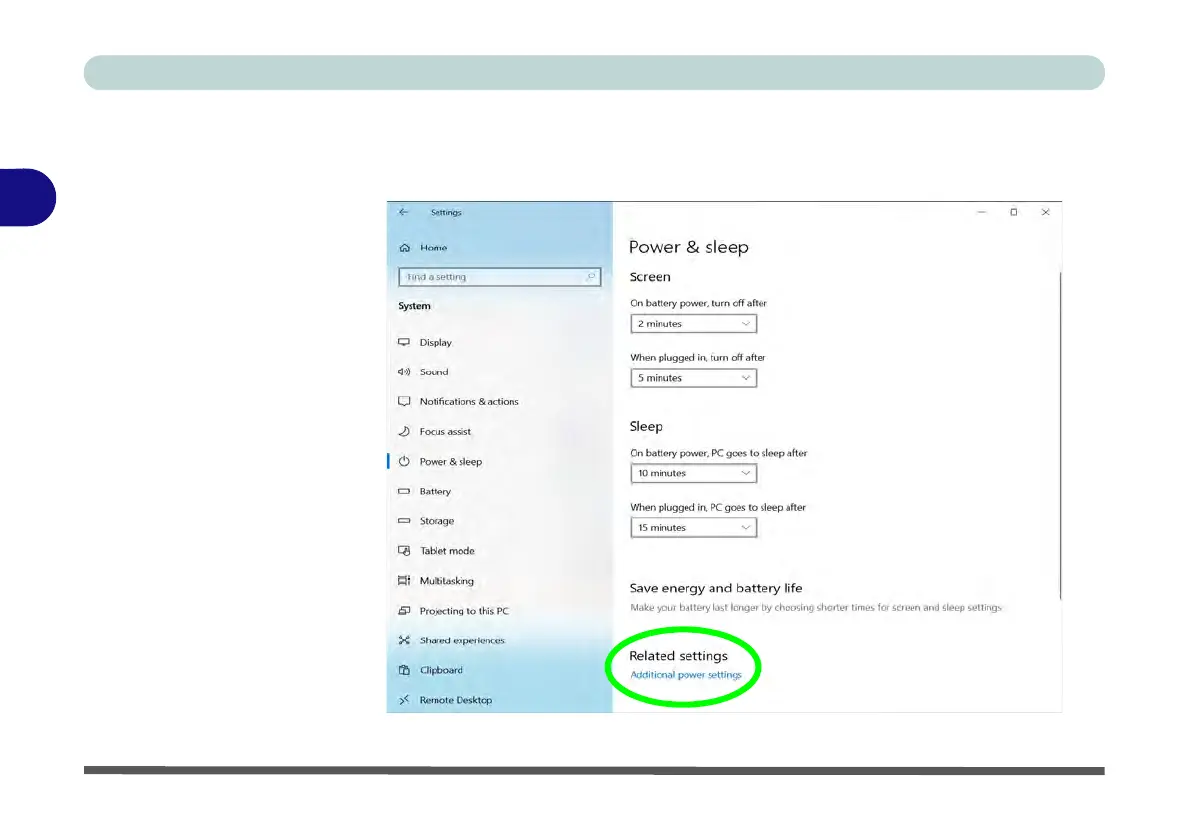Open Remote Desktop label in sidebar
Image resolution: width=1190 pixels, height=838 pixels.
(456, 700)
